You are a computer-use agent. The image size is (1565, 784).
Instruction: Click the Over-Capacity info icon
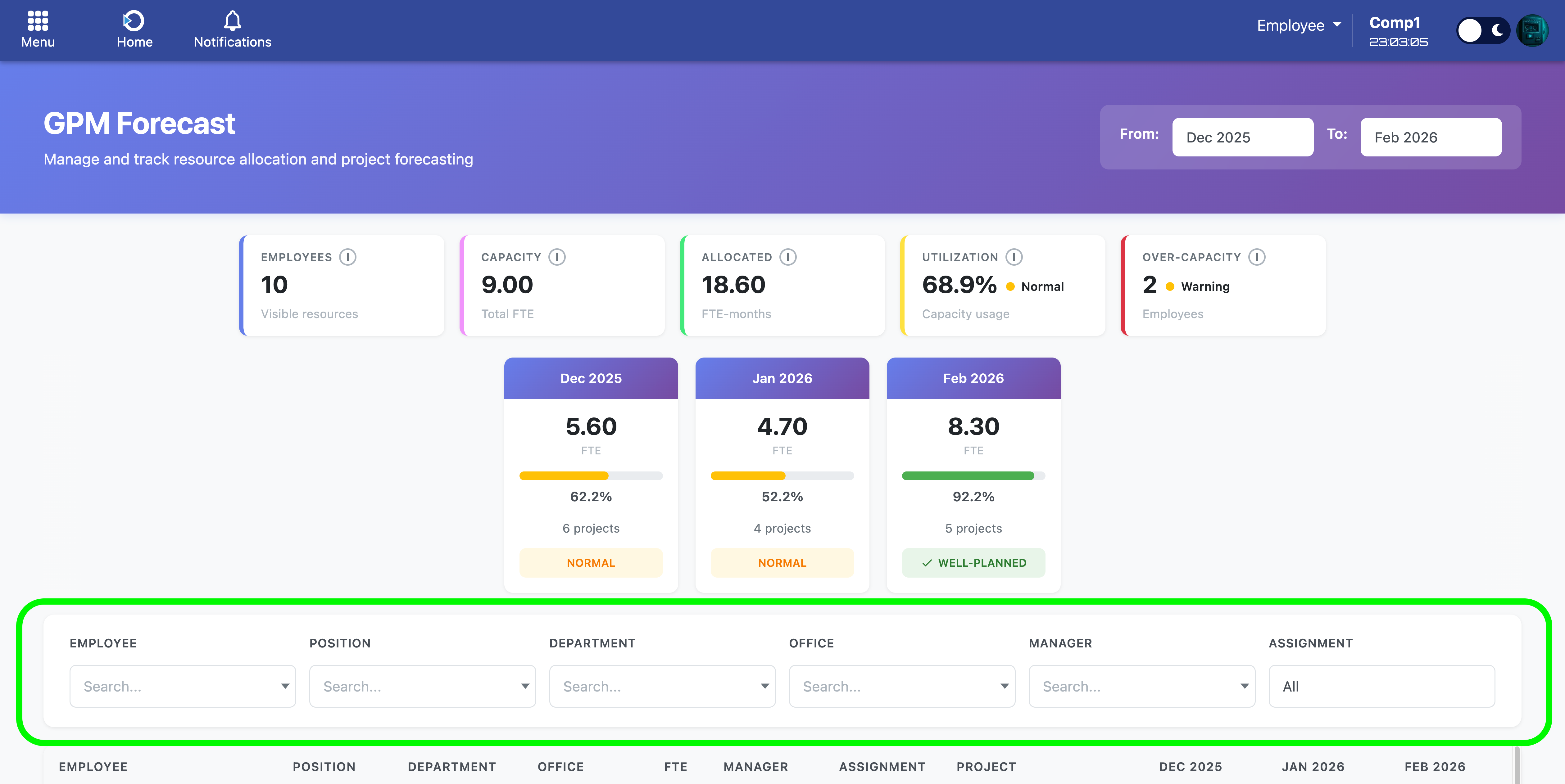[x=1256, y=257]
